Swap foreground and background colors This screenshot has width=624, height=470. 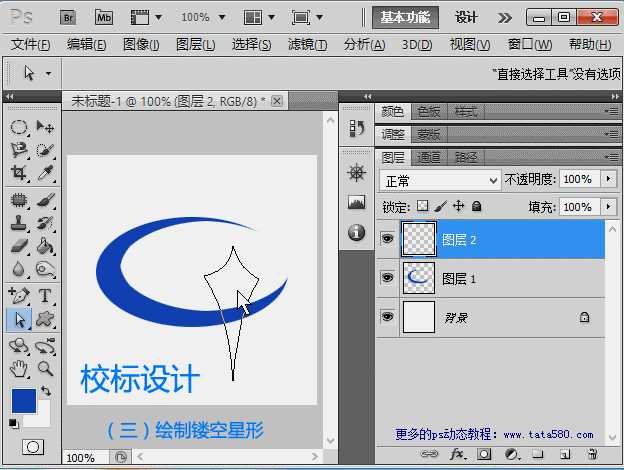[x=46, y=391]
